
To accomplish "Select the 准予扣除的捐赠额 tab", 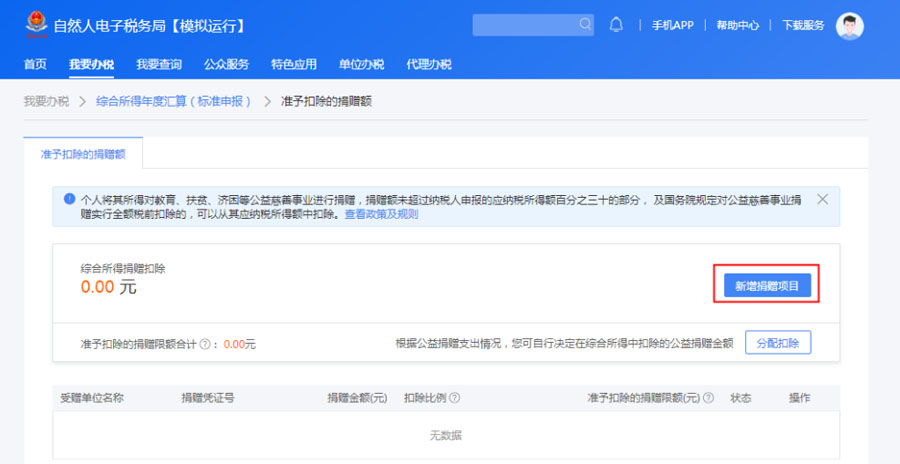I will point(83,155).
